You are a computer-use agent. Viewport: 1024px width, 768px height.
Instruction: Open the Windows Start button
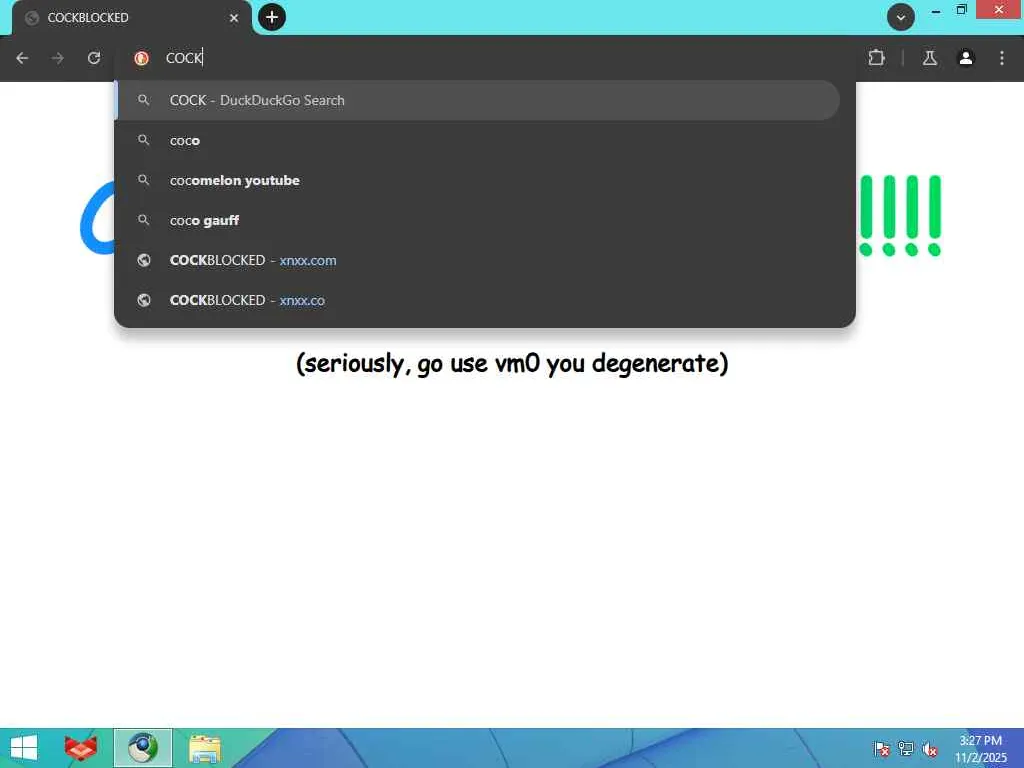pyautogui.click(x=24, y=748)
